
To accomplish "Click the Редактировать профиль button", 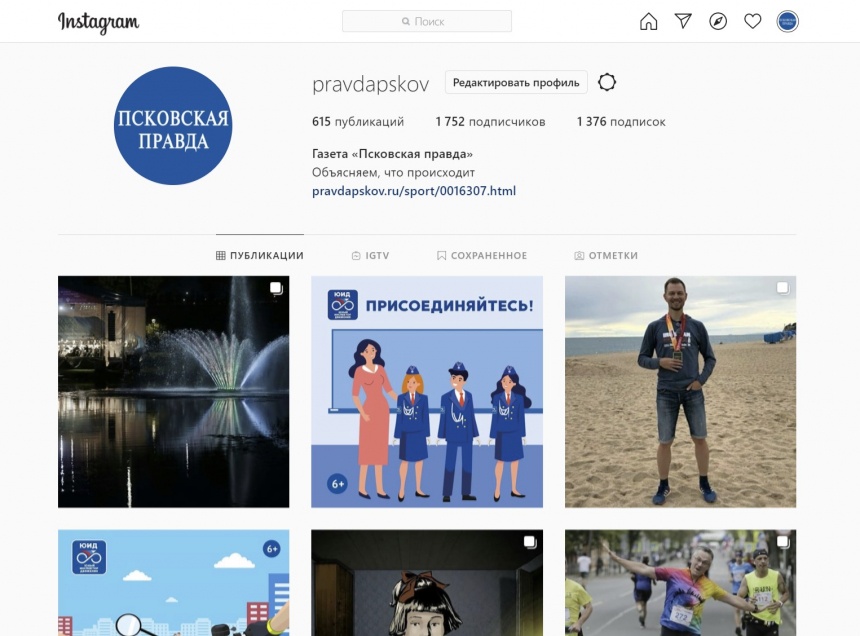I will (x=516, y=83).
